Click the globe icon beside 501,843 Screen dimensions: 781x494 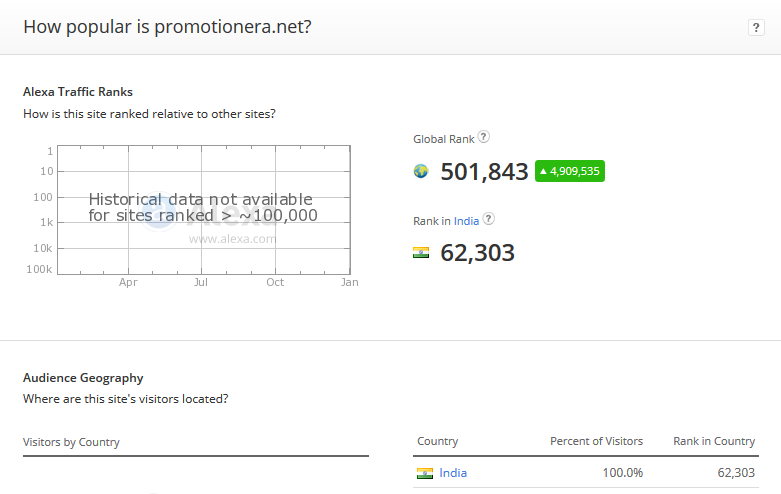(x=421, y=171)
